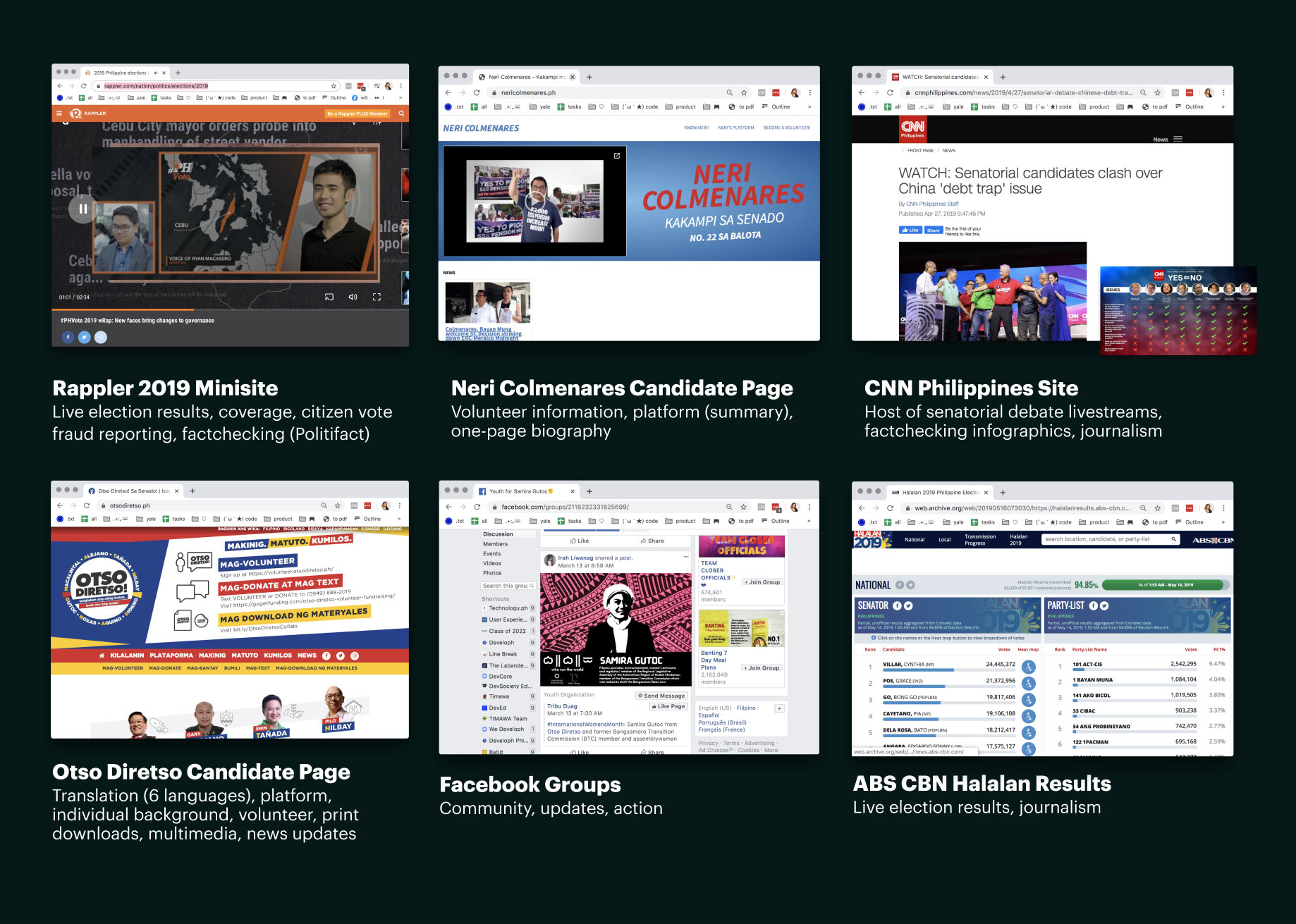Open Rappler hamburger menu

59,113
